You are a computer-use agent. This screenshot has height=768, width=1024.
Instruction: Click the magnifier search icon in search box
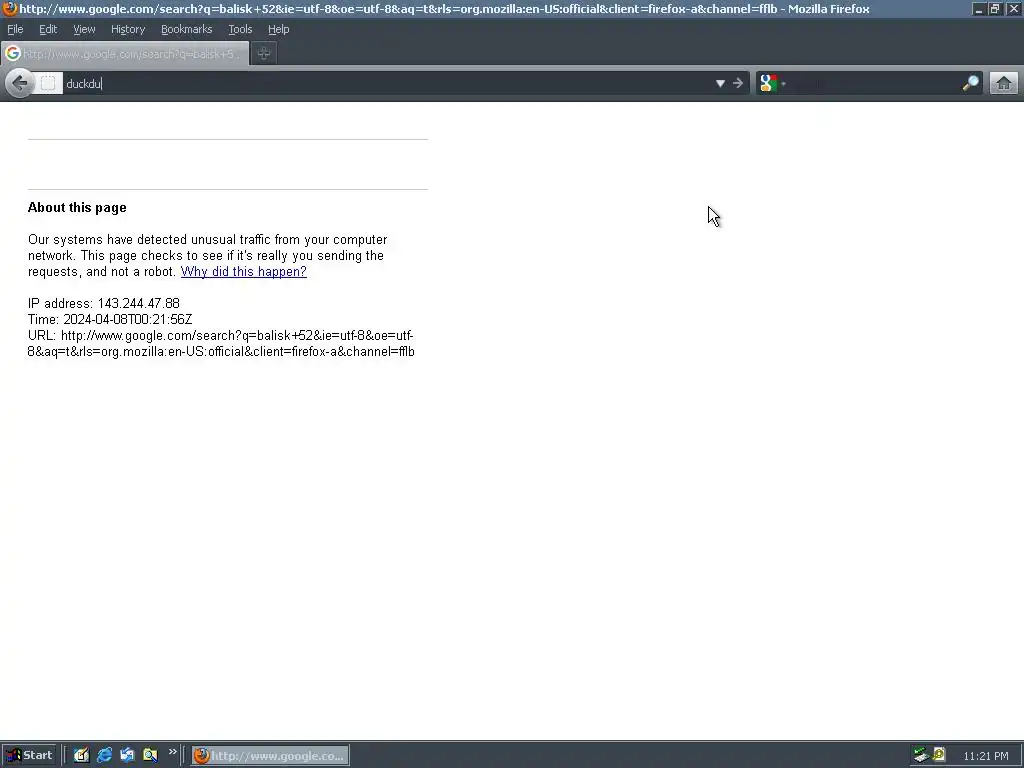970,83
